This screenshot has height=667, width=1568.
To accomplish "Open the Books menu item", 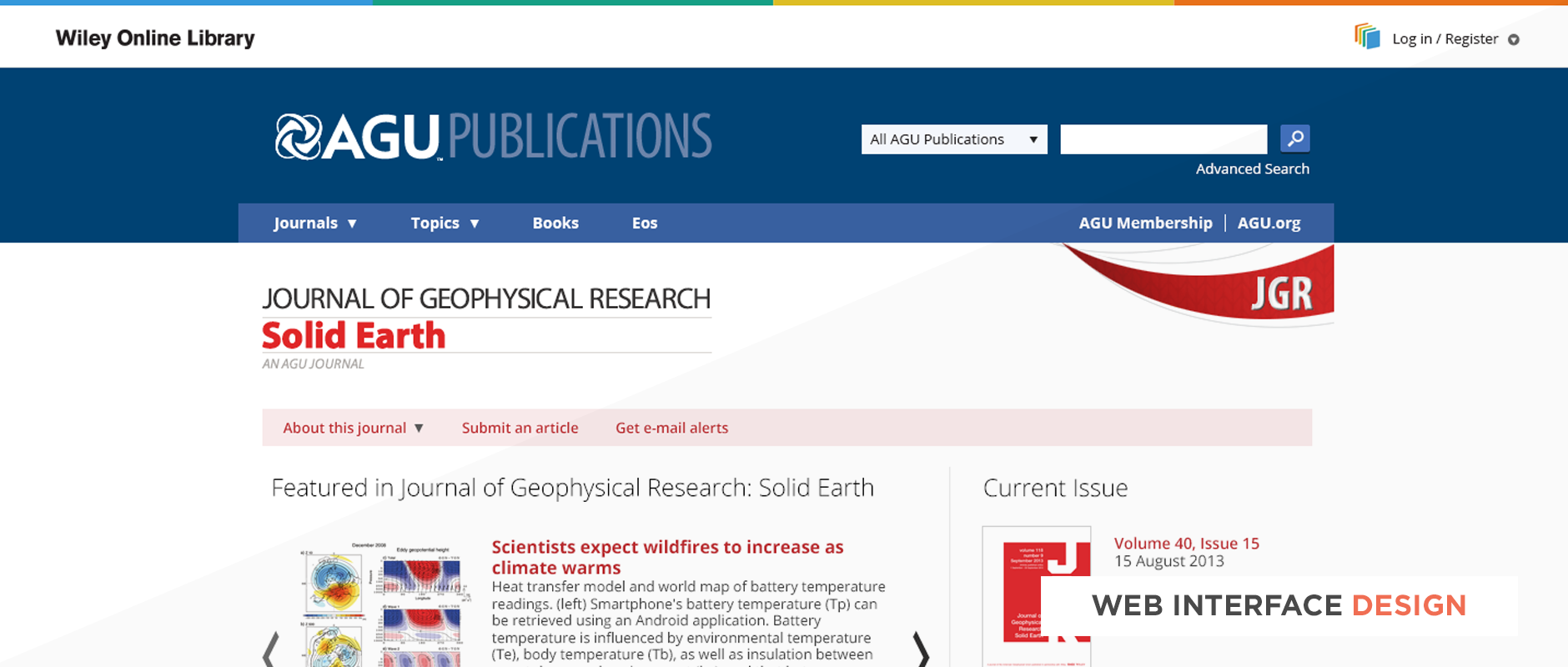I will pyautogui.click(x=555, y=223).
